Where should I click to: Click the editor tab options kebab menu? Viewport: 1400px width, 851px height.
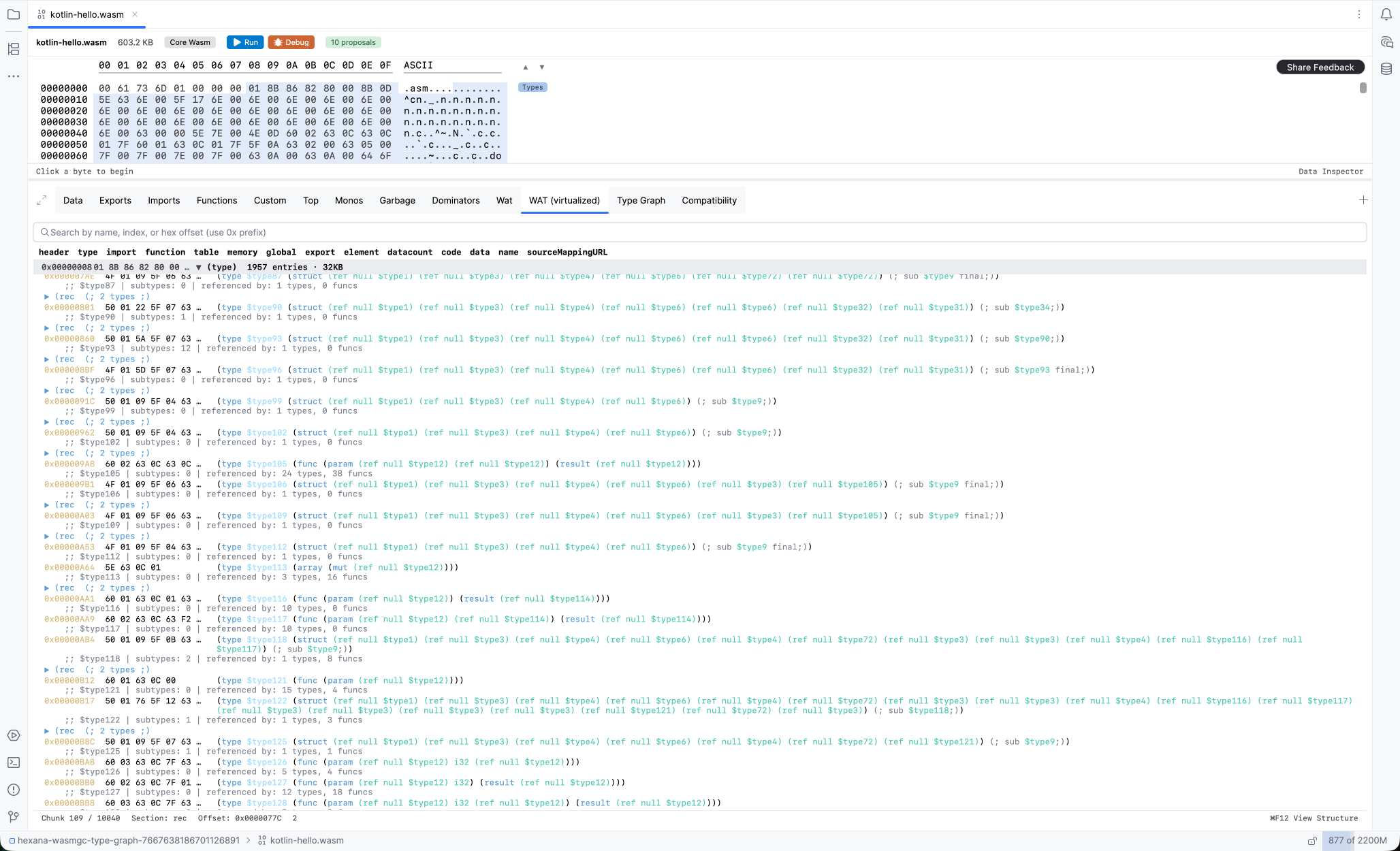[x=1359, y=14]
